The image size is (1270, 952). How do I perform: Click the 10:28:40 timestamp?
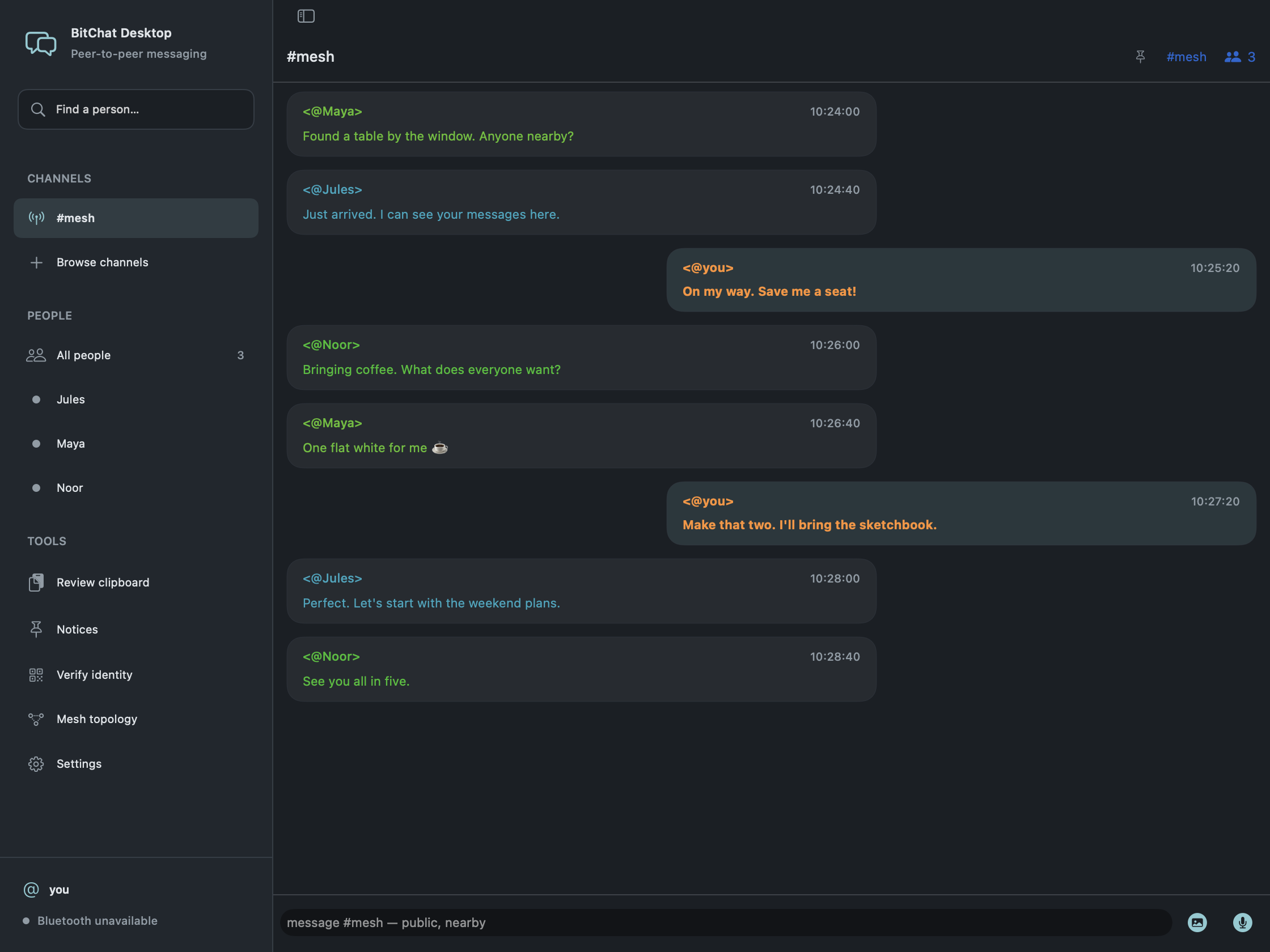click(835, 656)
